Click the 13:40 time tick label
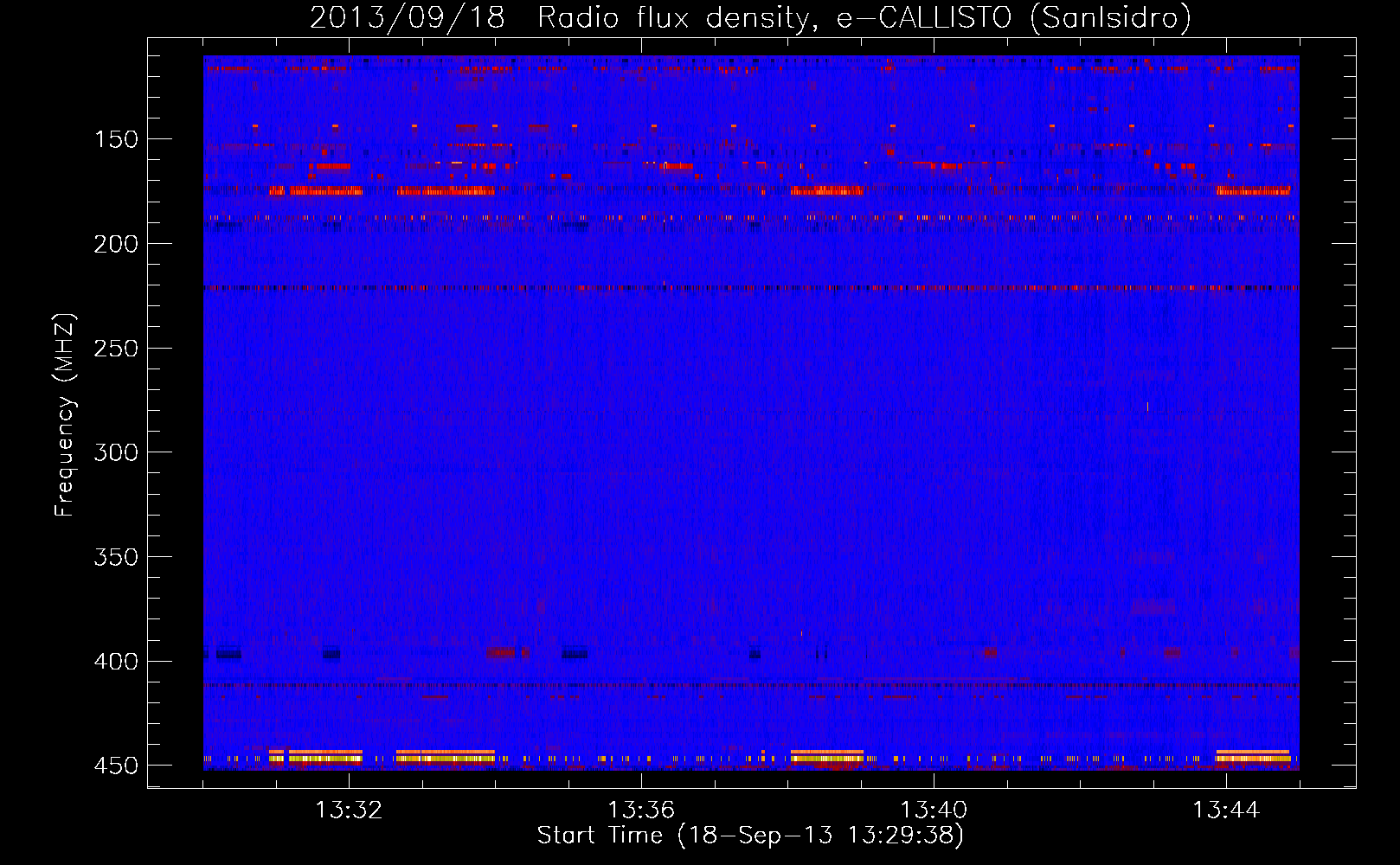The height and width of the screenshot is (865, 1400). click(x=934, y=811)
